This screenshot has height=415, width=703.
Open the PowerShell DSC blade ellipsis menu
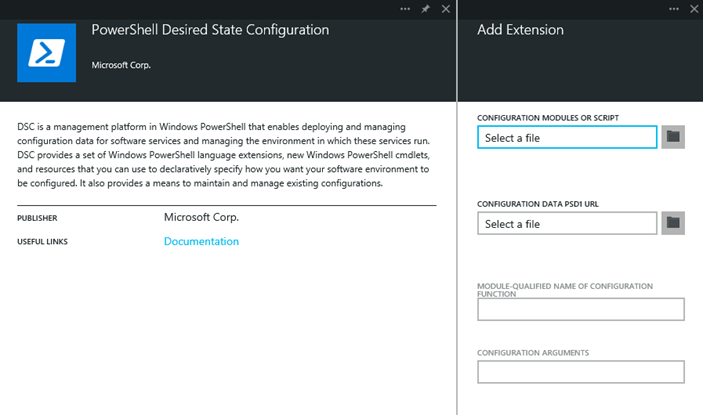[x=405, y=9]
